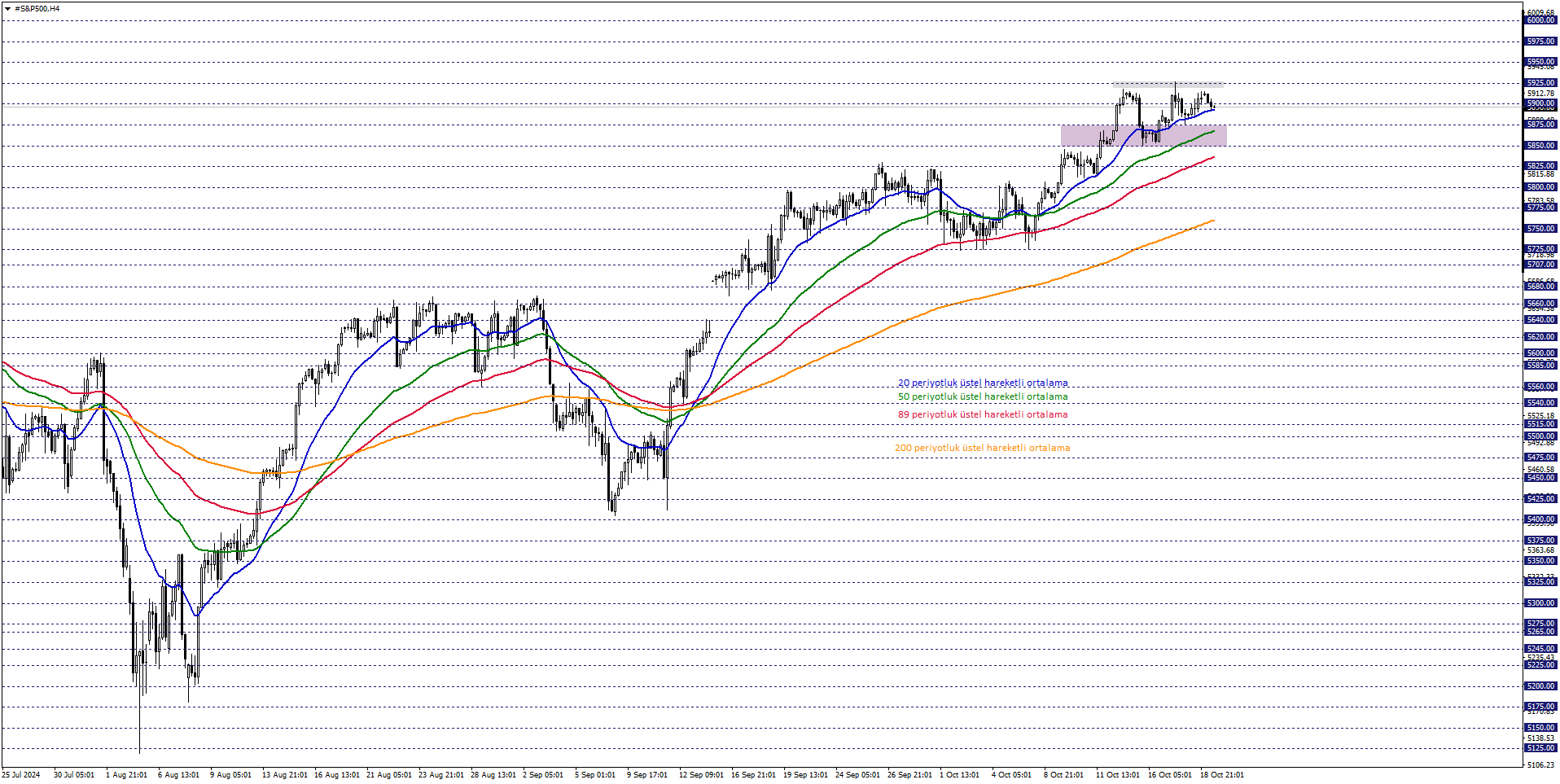
Task: Click the 5660.00 price level label
Action: coord(1540,304)
